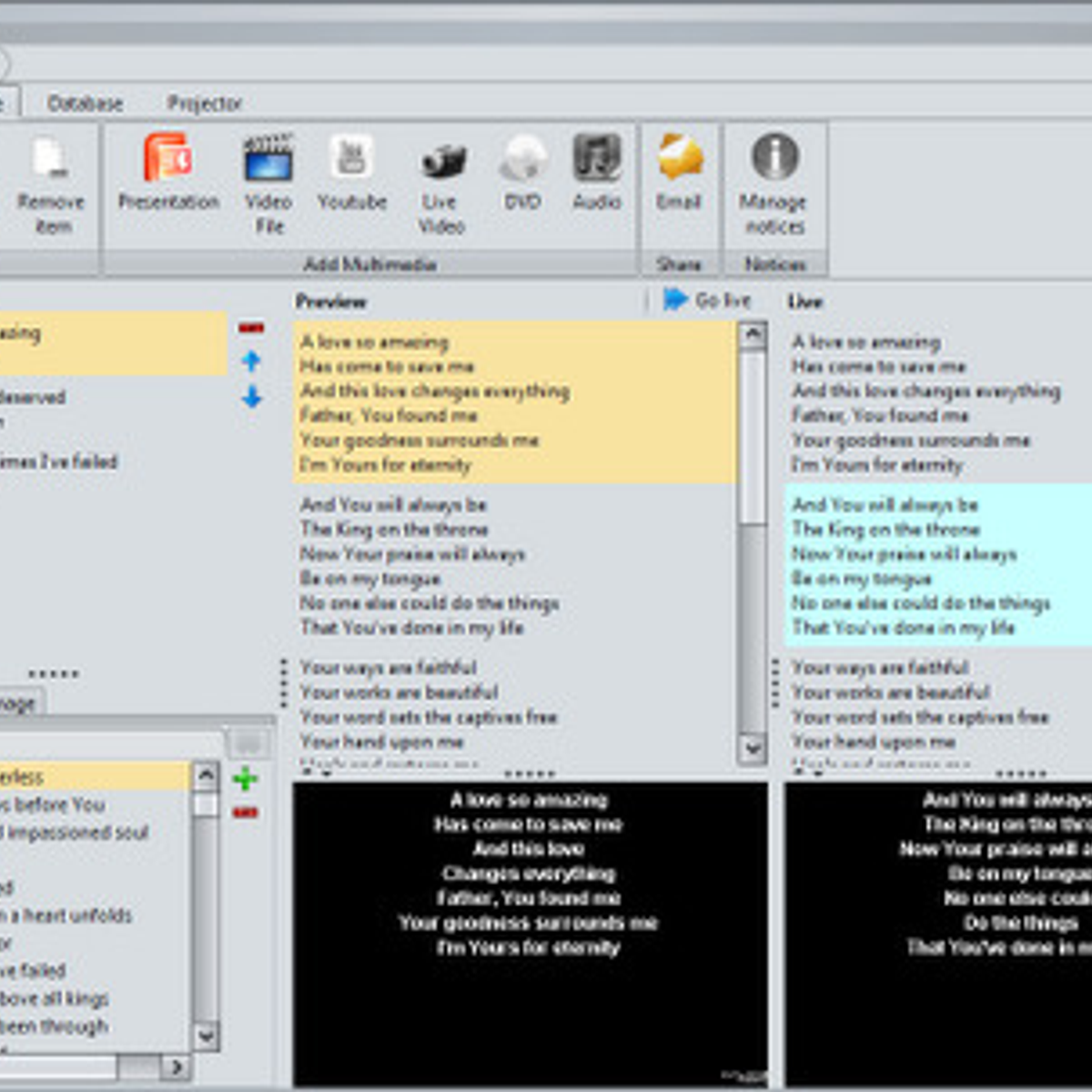Move schedule item down with blue arrow
The image size is (1092, 1092).
[x=252, y=397]
